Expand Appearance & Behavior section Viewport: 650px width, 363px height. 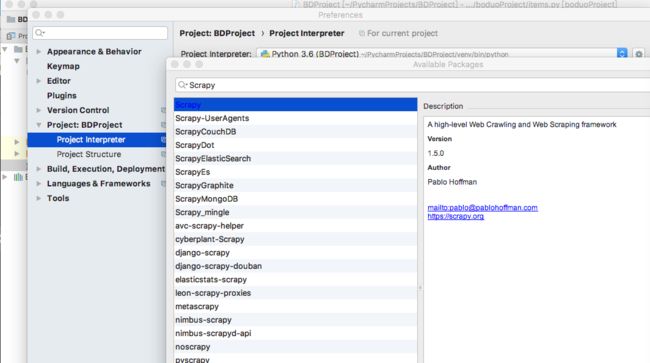[39, 51]
